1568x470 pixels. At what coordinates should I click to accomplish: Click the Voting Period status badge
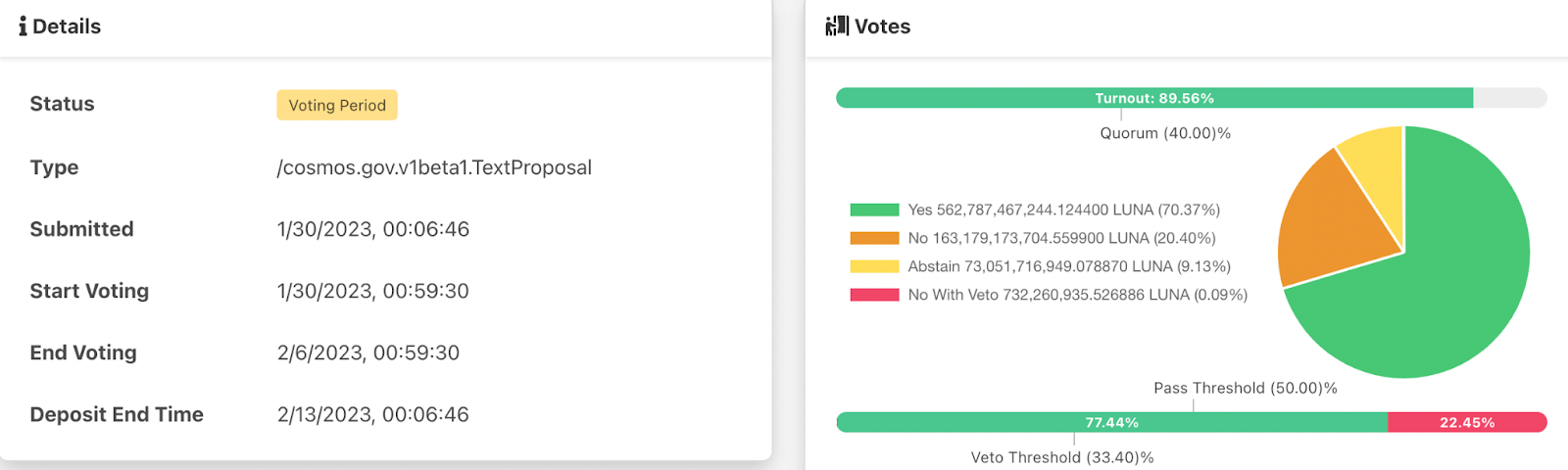coord(337,105)
